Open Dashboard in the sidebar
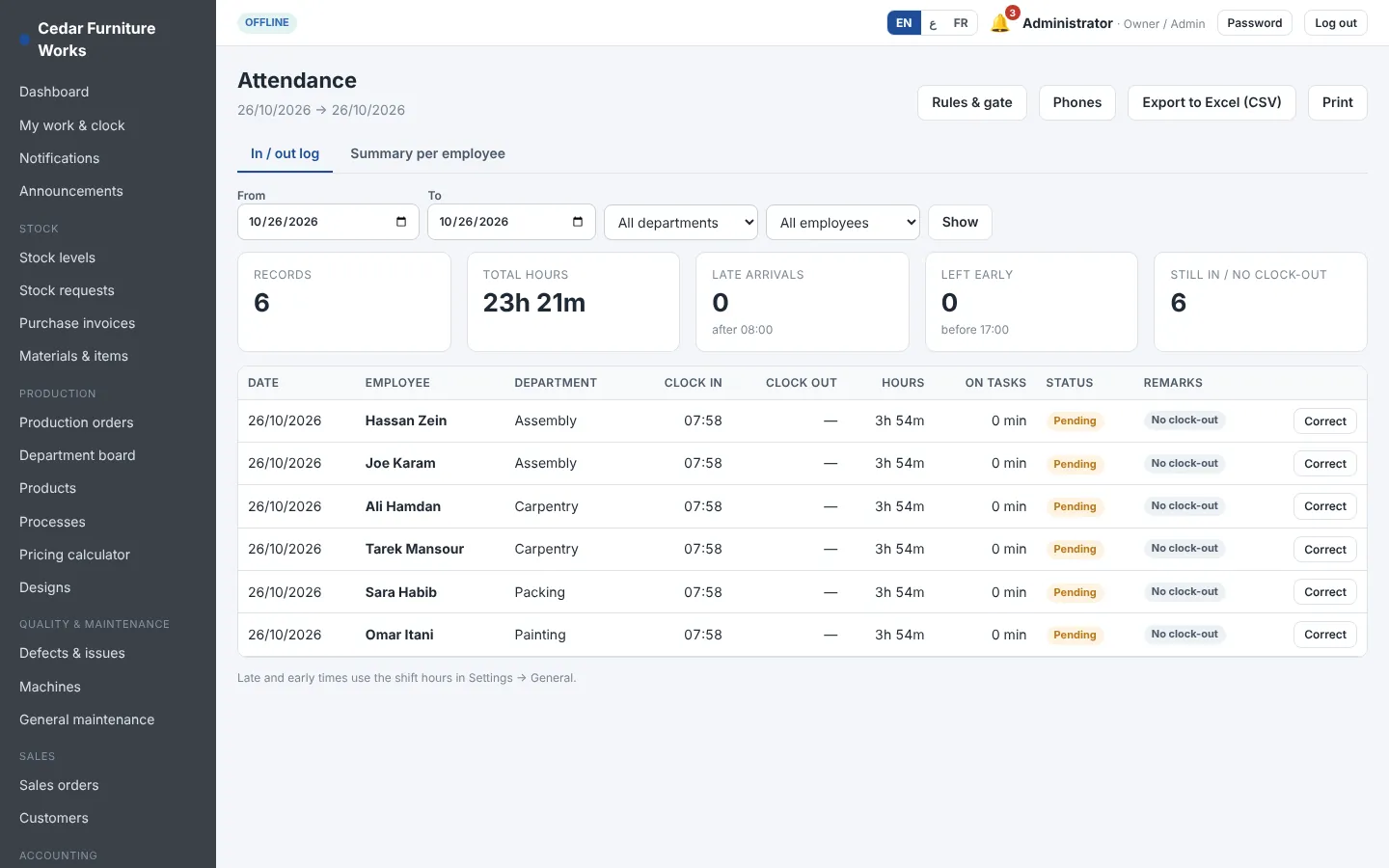Image resolution: width=1389 pixels, height=868 pixels. (x=108, y=92)
